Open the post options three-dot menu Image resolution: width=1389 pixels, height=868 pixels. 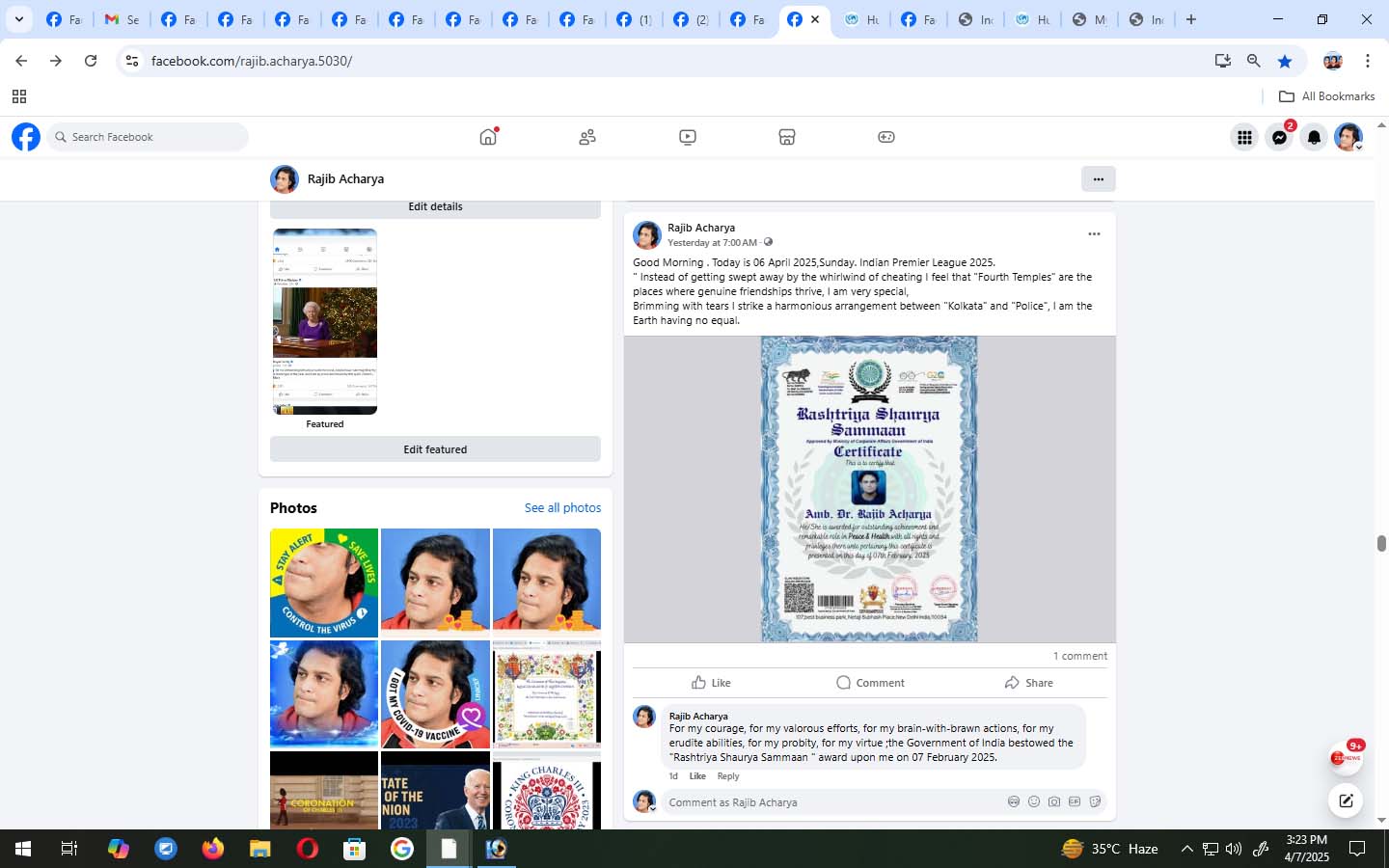1094,234
